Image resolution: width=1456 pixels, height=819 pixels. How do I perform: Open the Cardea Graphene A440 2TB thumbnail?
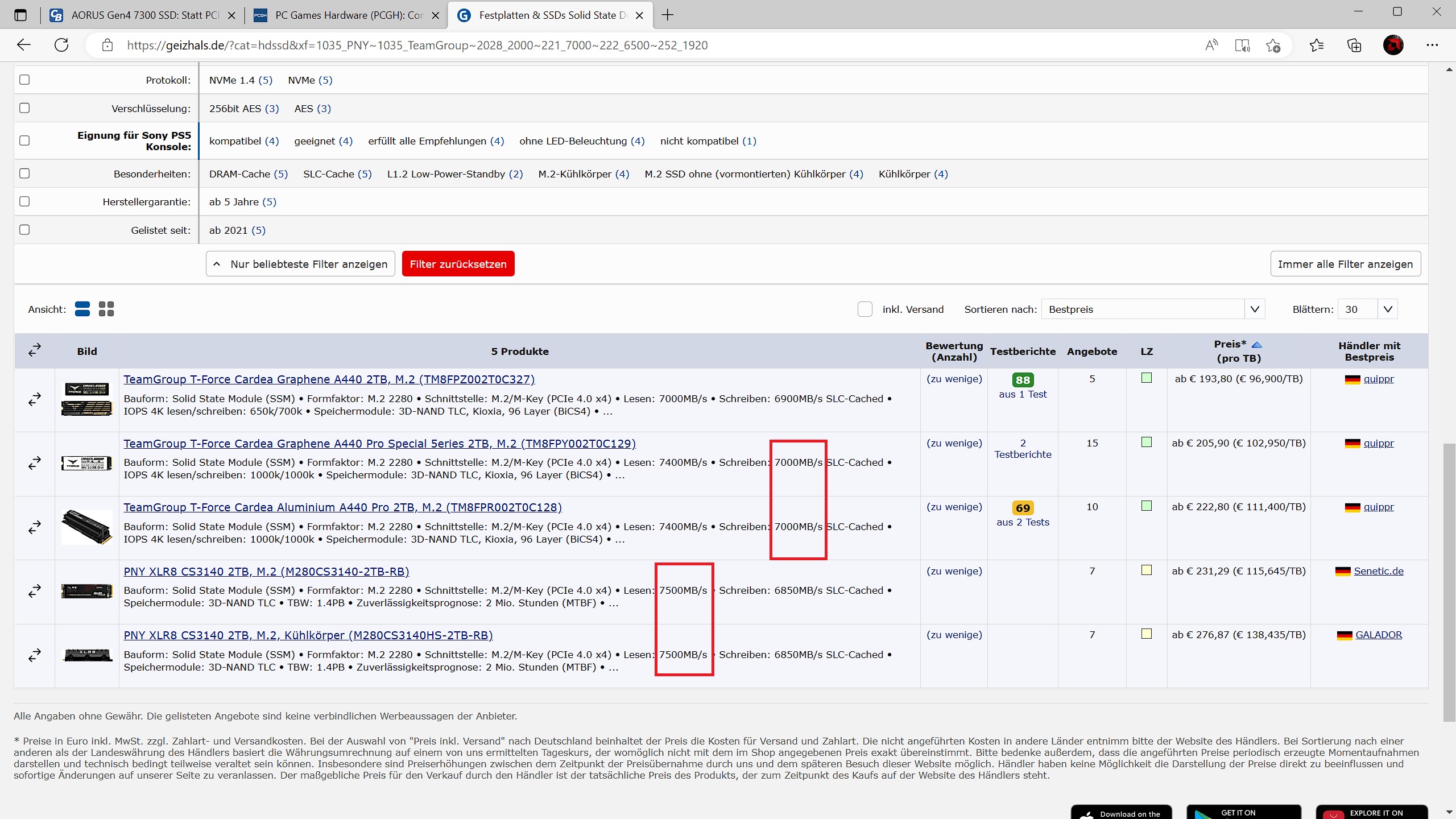pos(86,399)
